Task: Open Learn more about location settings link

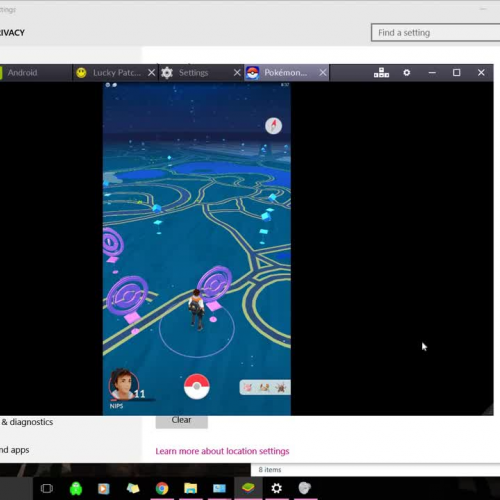Action: (222, 451)
